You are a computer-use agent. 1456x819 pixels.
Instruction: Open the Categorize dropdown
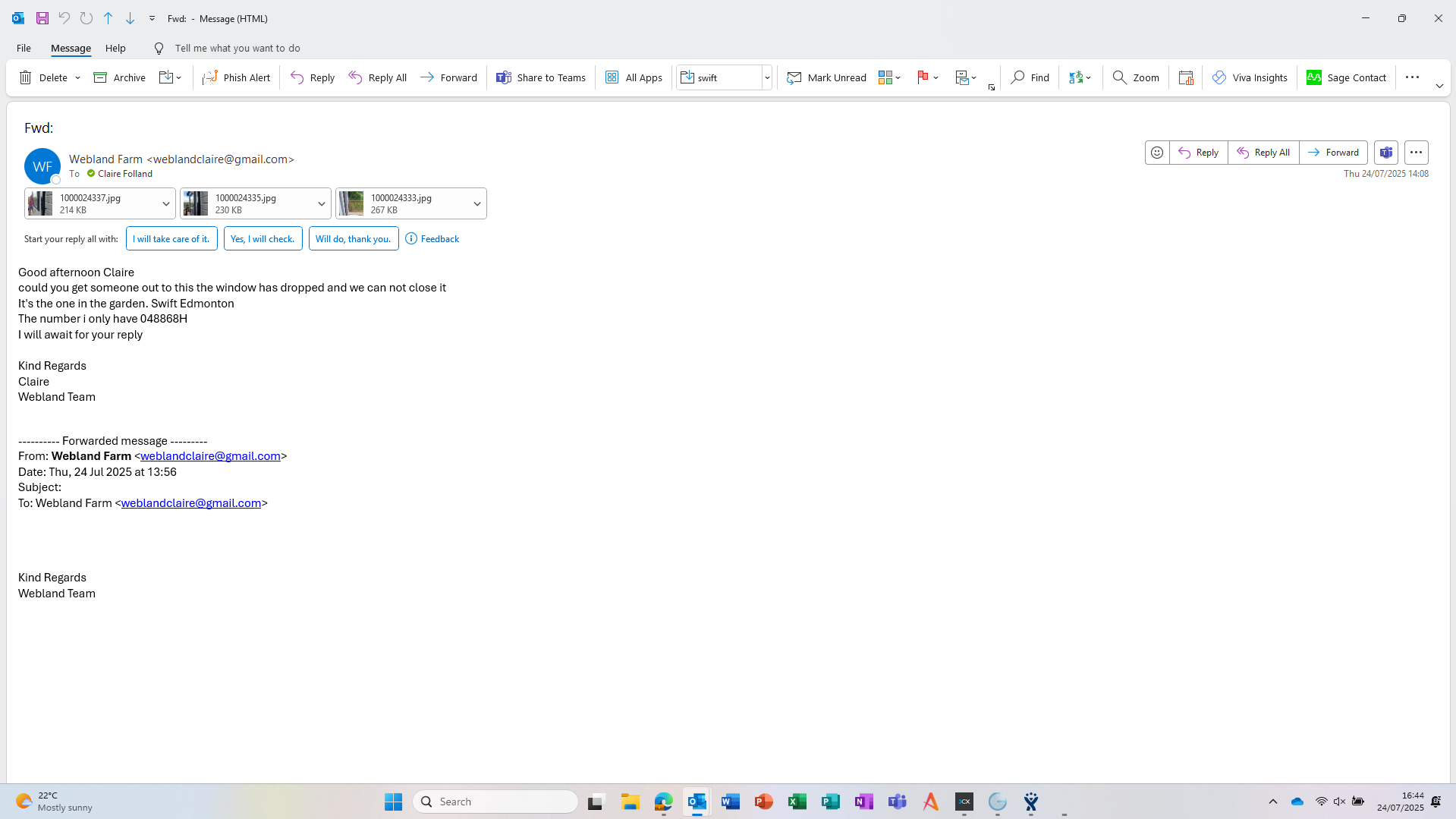[x=889, y=77]
